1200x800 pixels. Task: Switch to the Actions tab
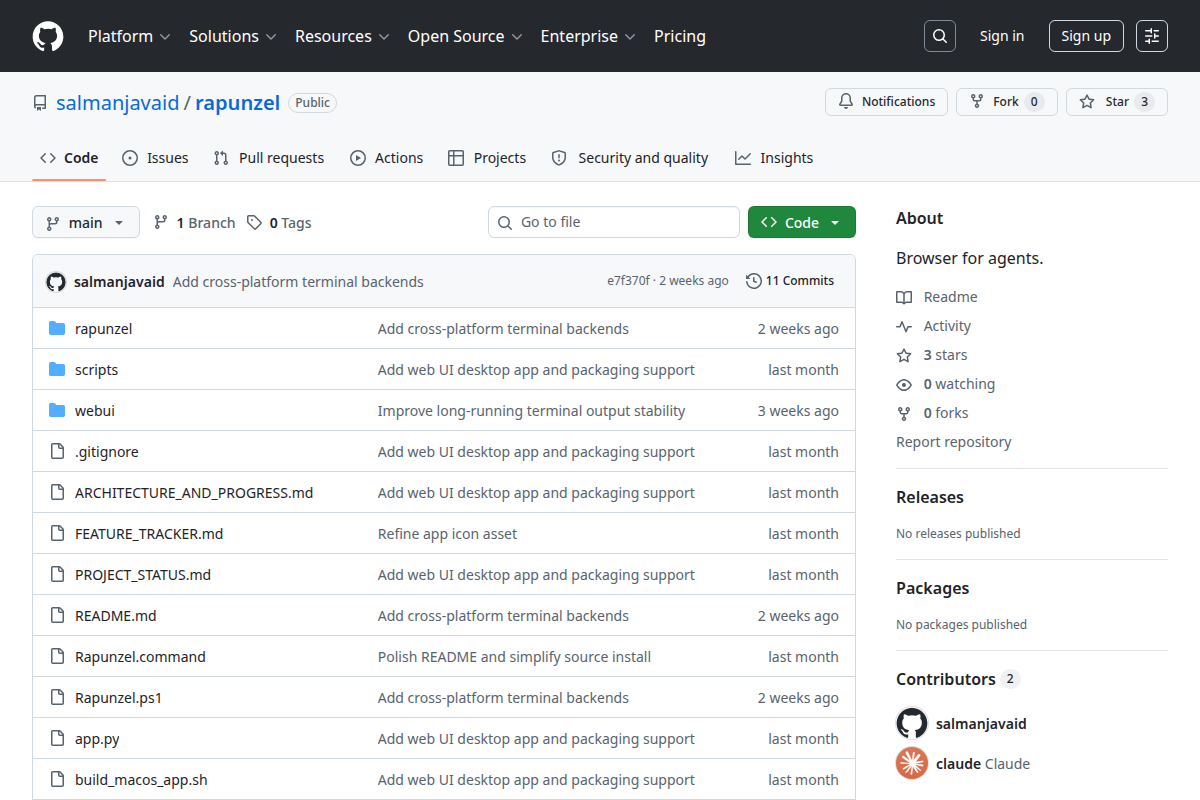tap(387, 158)
